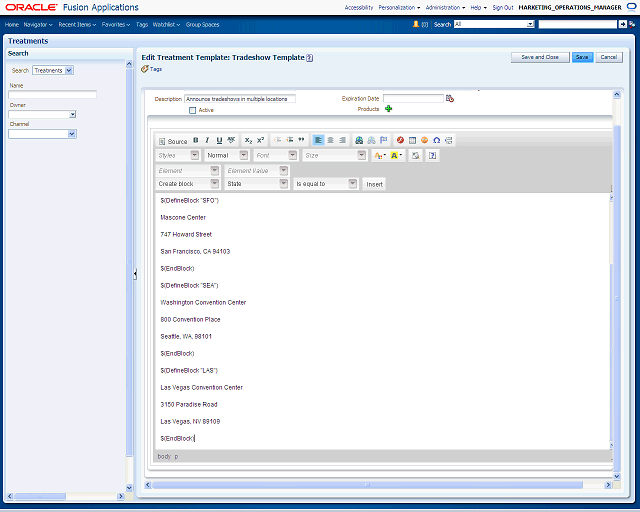640x512 pixels.
Task: Insert page break
Action: click(x=449, y=140)
